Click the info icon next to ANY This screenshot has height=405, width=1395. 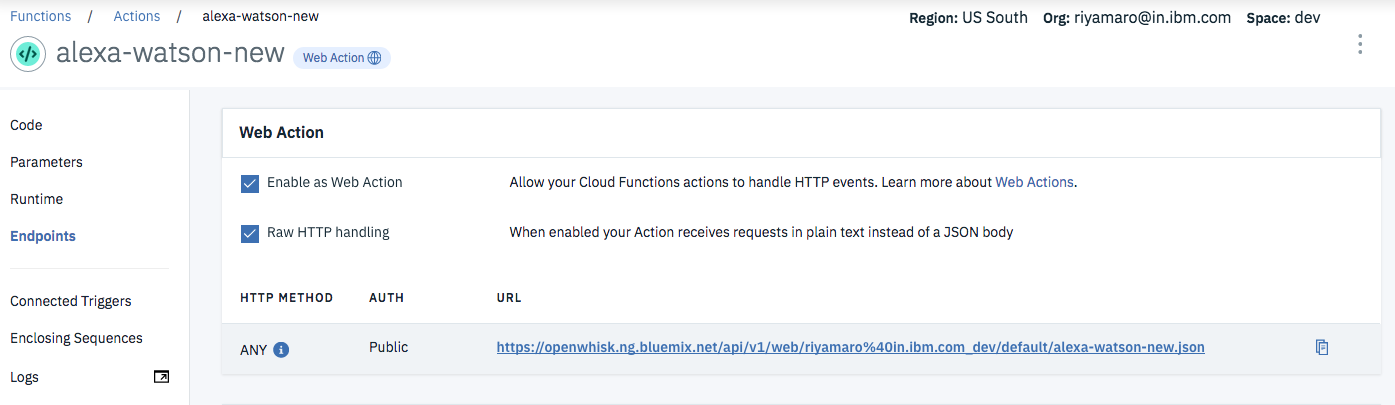click(281, 350)
